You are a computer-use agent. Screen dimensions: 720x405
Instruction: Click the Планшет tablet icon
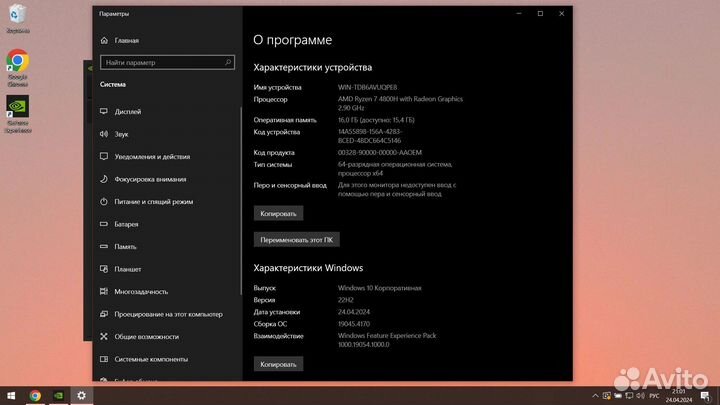tap(104, 269)
